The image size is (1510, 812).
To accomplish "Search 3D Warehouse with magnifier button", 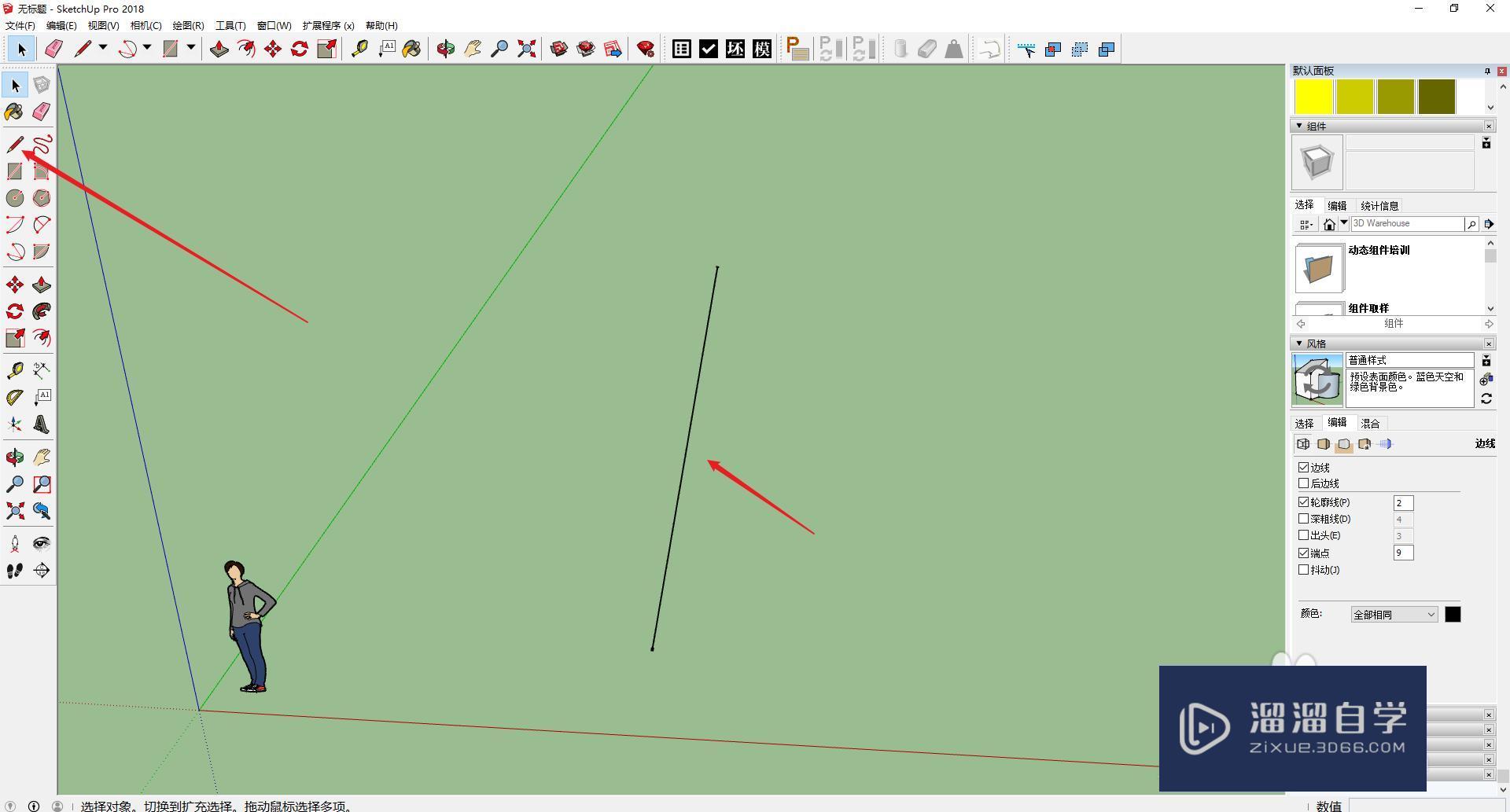I will coord(1471,225).
